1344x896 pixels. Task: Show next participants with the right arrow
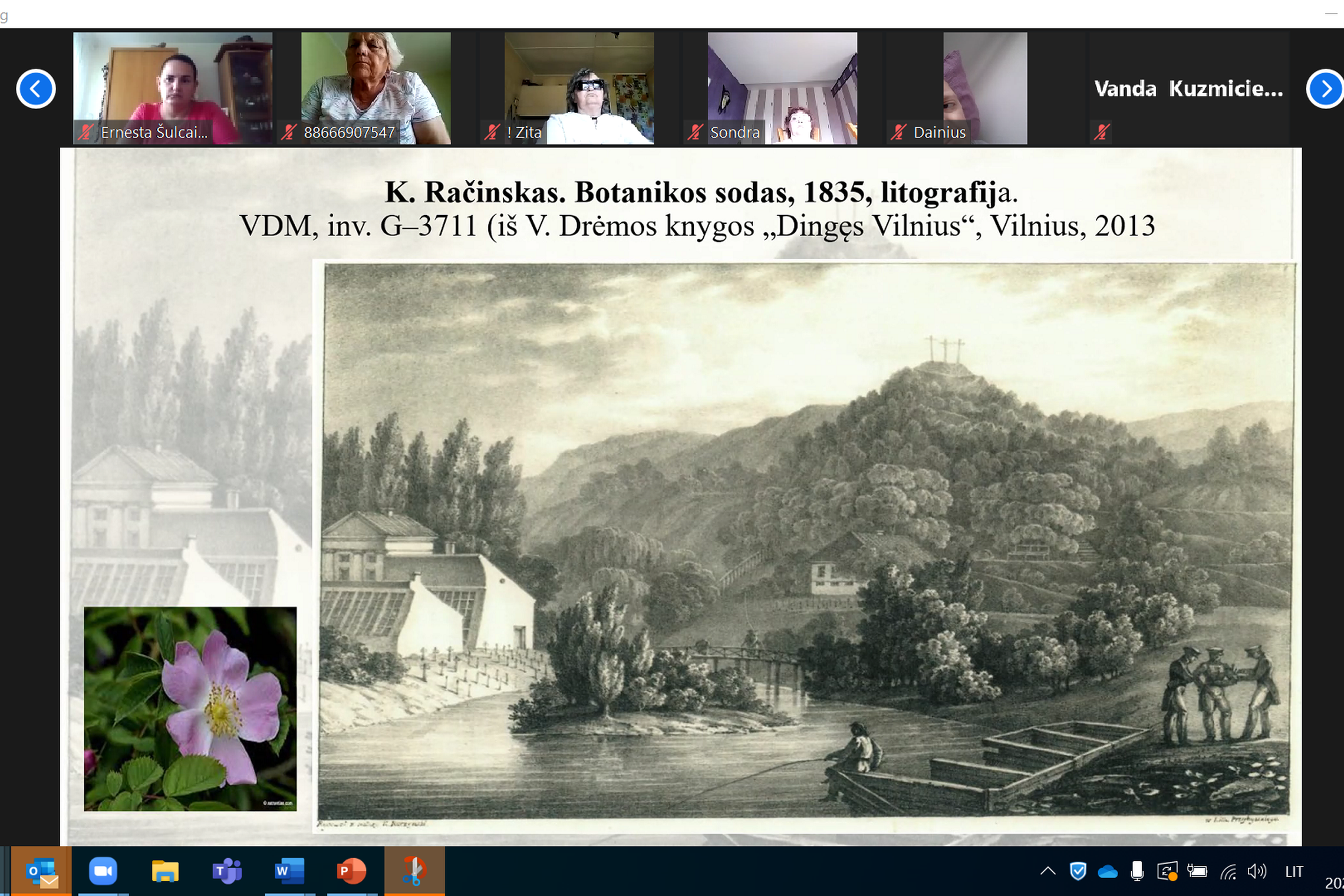pos(1325,89)
